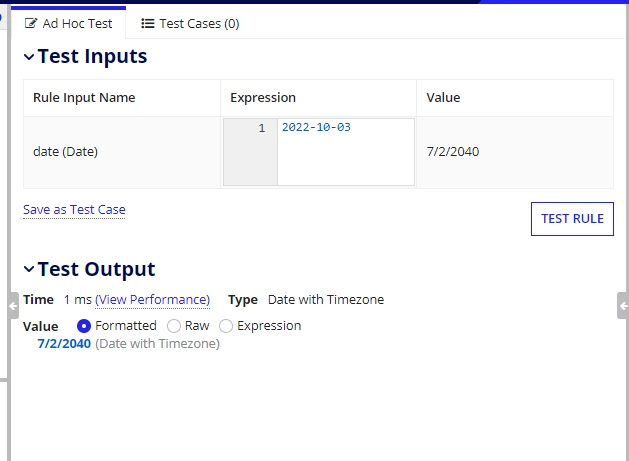Click line number 1 in editor gutter
Screen dimensions: 629x461
pos(262,128)
